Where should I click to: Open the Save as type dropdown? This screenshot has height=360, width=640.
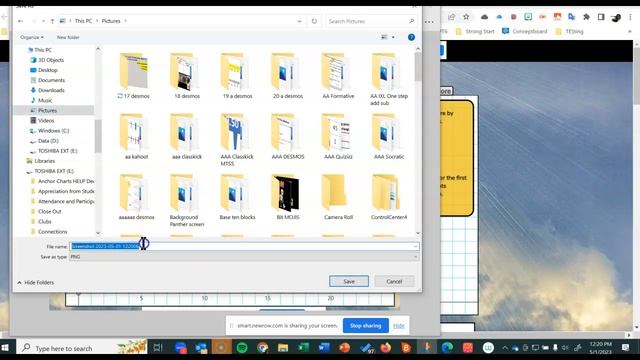(244, 257)
